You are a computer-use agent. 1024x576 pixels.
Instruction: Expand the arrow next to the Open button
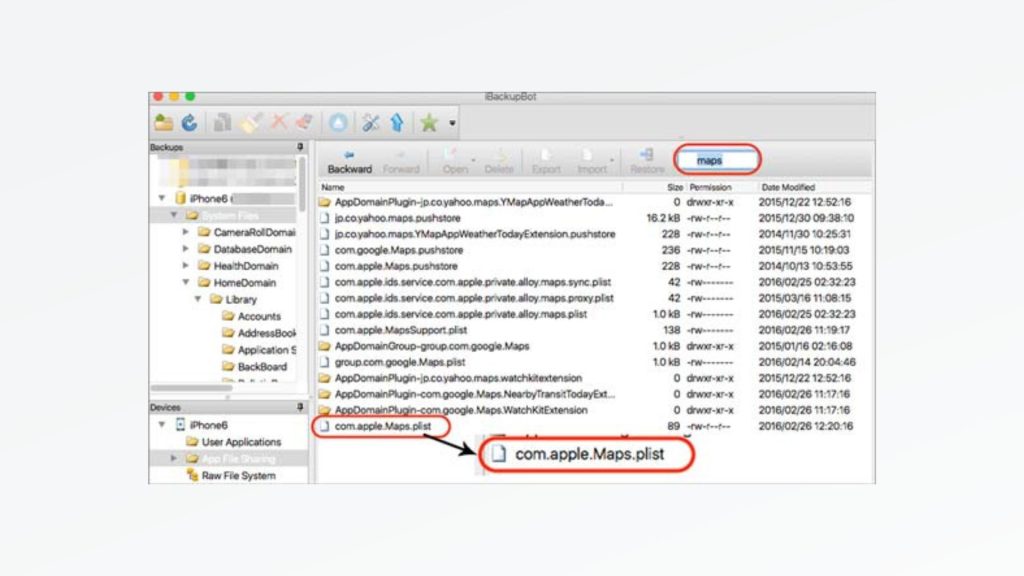(473, 161)
